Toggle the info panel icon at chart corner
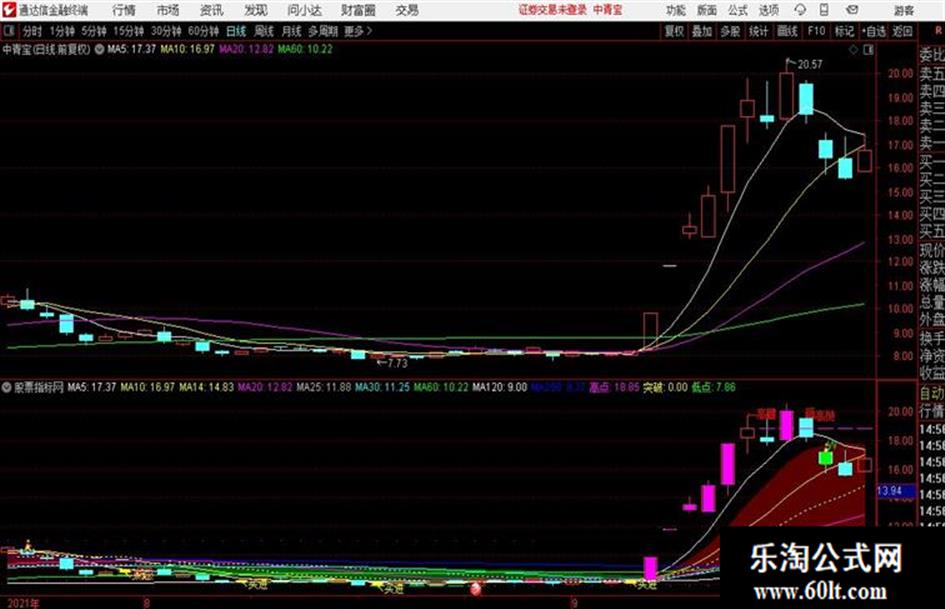 [x=868, y=50]
